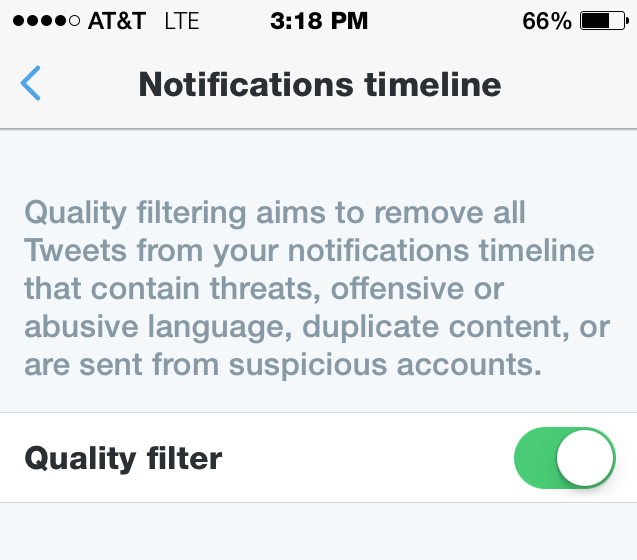Image resolution: width=637 pixels, height=560 pixels.
Task: Tap the green part of the switch
Action: click(x=535, y=458)
